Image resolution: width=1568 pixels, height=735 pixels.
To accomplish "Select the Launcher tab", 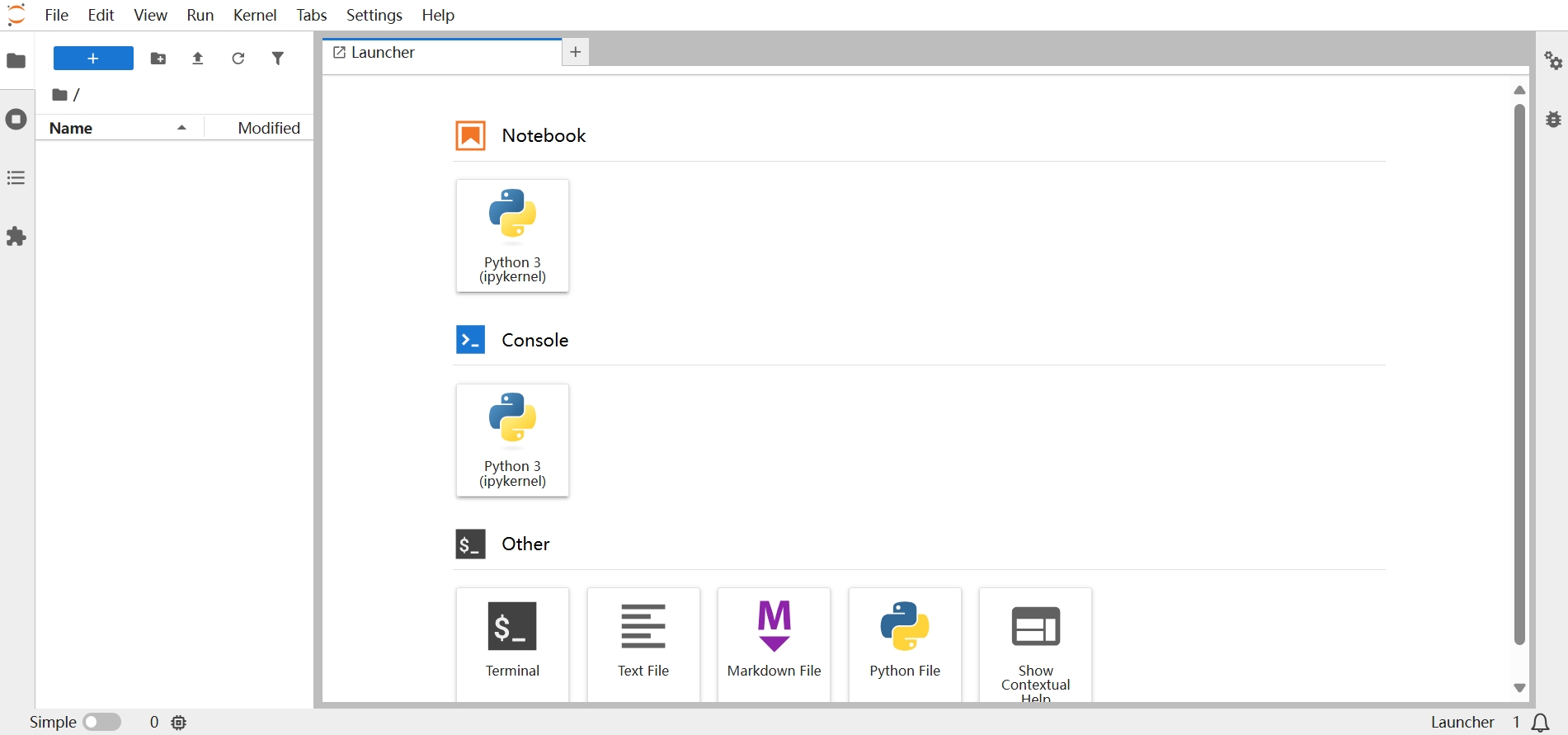I will click(384, 53).
